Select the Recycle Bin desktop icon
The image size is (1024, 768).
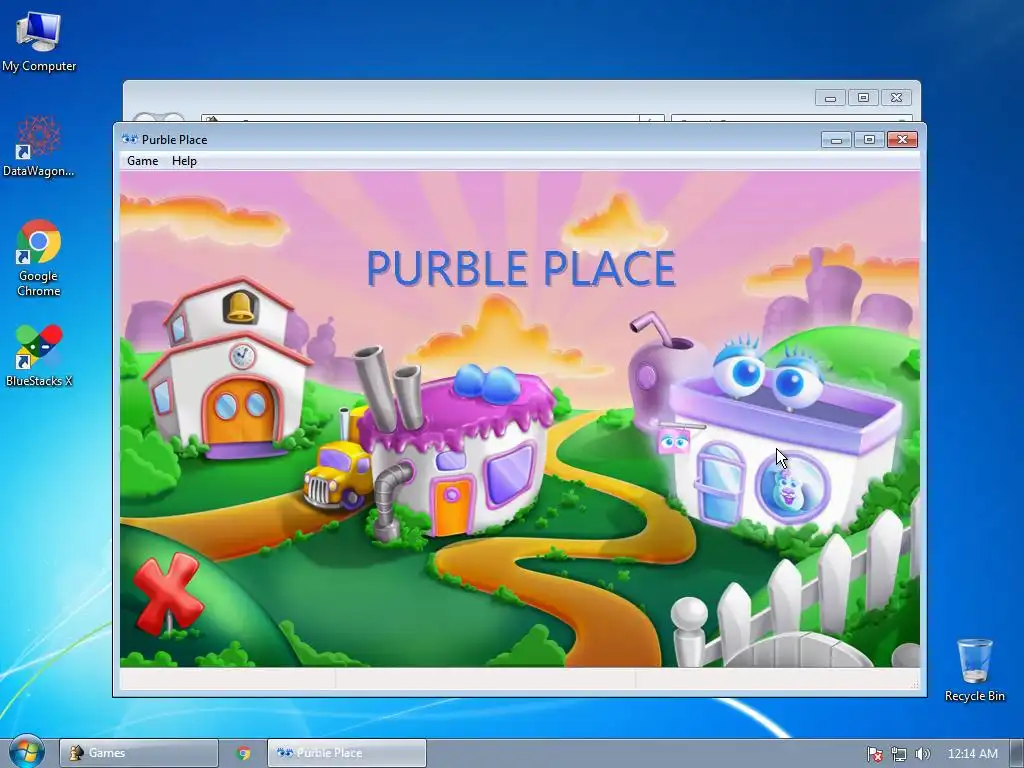click(974, 671)
